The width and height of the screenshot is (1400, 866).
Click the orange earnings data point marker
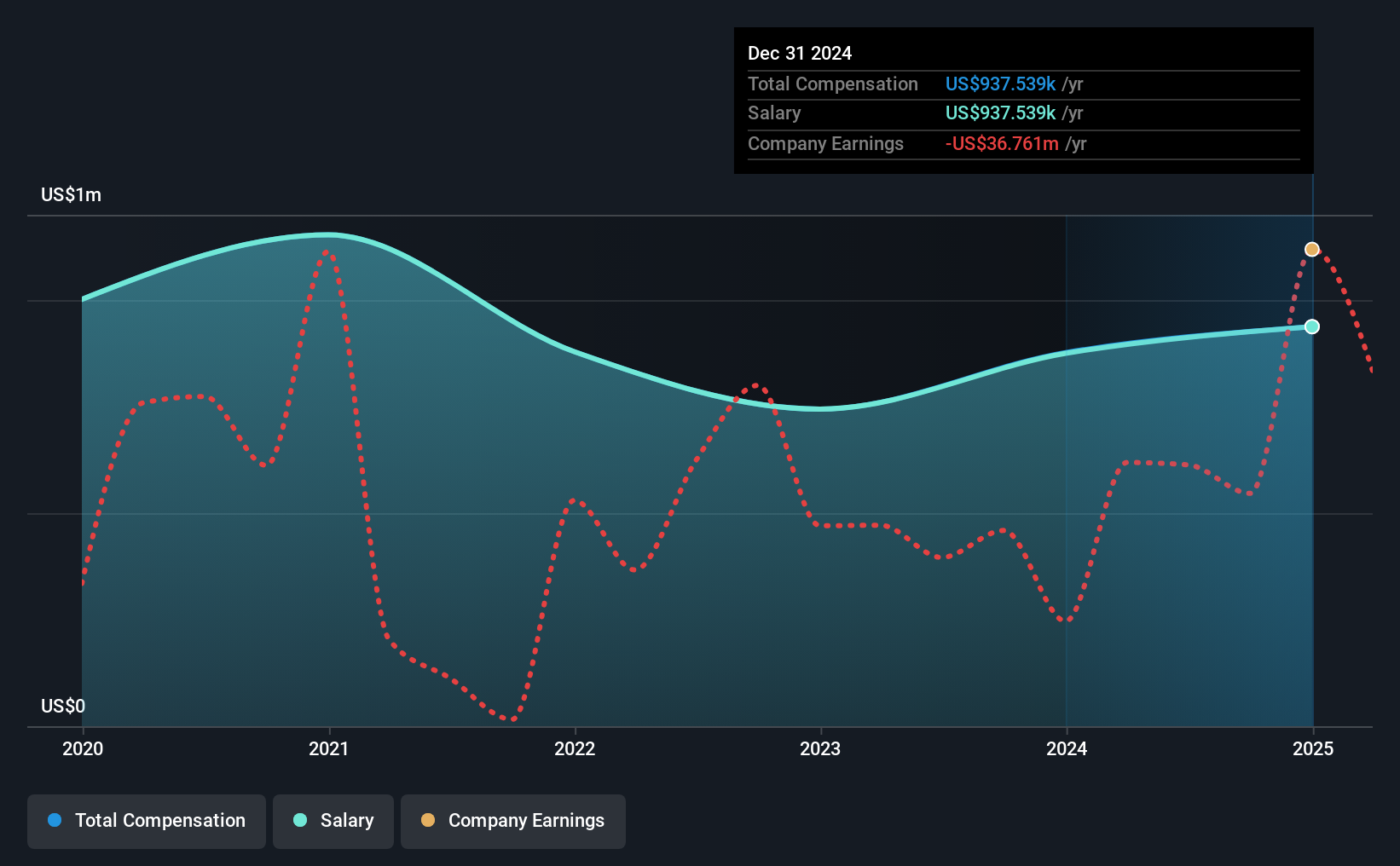1312,250
